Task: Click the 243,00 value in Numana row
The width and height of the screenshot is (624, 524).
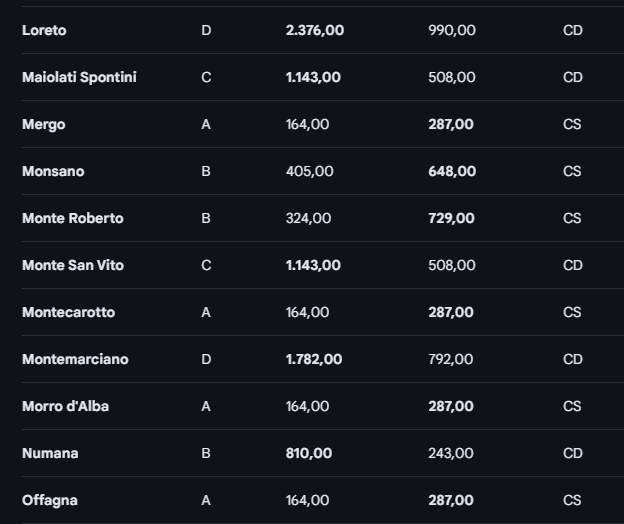Action: pyautogui.click(x=450, y=453)
